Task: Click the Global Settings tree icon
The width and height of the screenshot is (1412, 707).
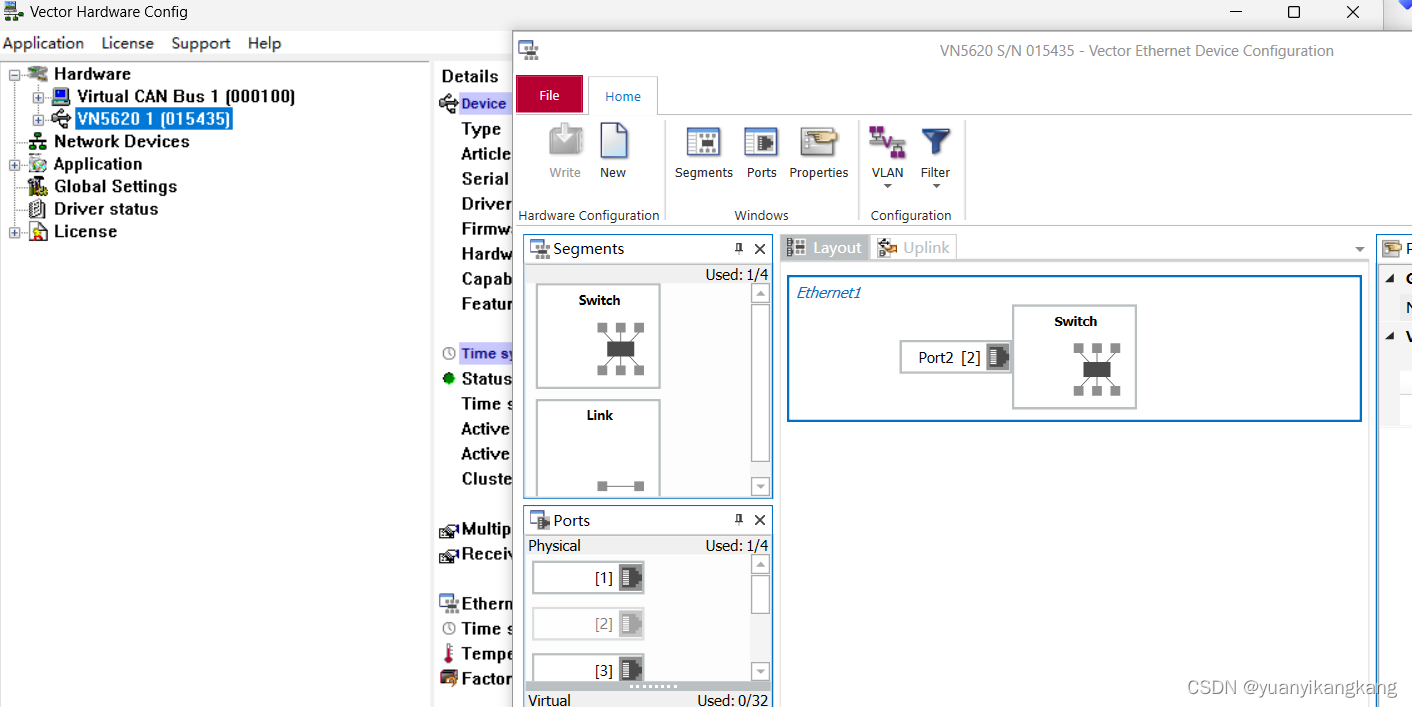Action: coord(38,187)
